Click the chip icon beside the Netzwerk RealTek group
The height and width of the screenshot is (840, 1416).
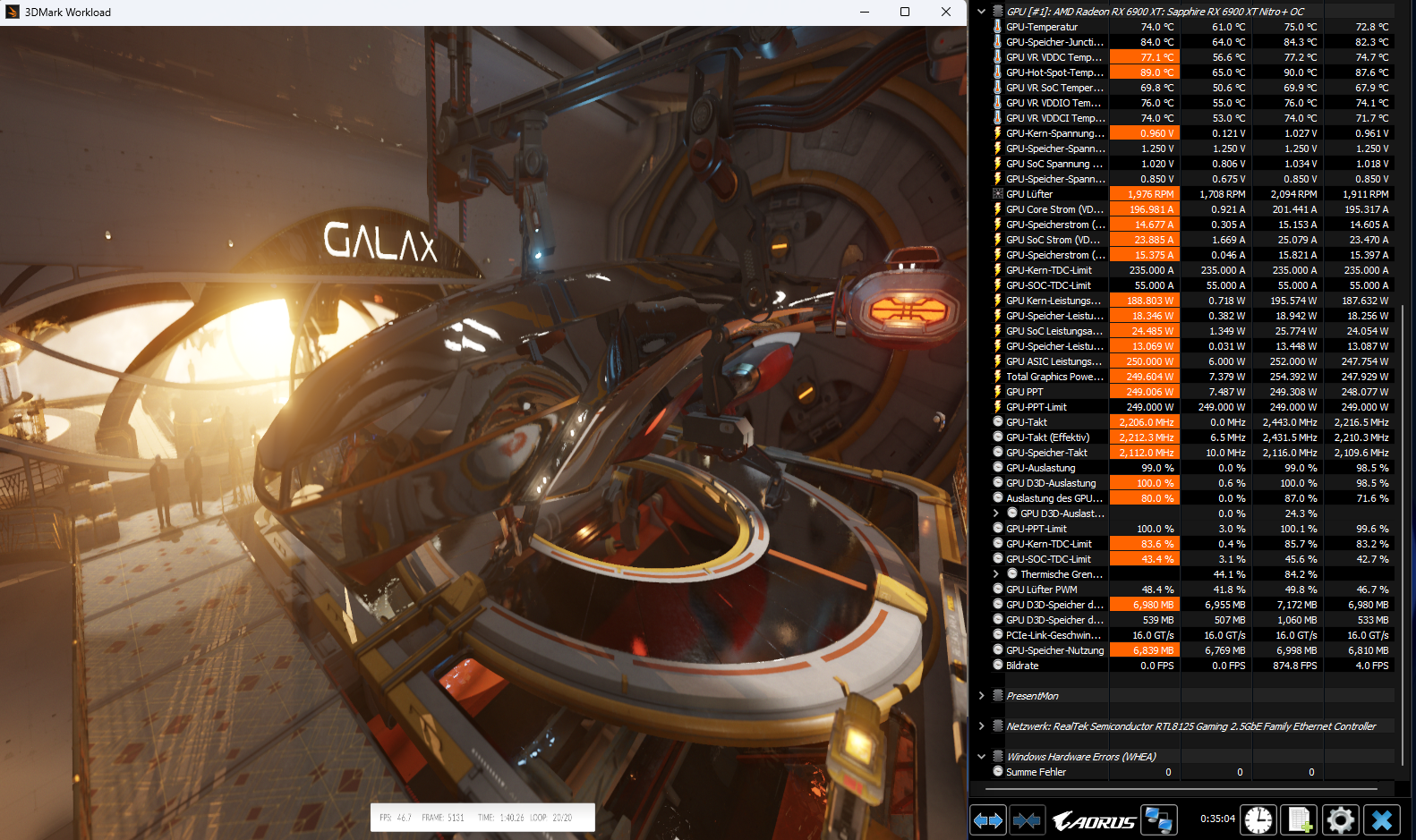click(997, 726)
